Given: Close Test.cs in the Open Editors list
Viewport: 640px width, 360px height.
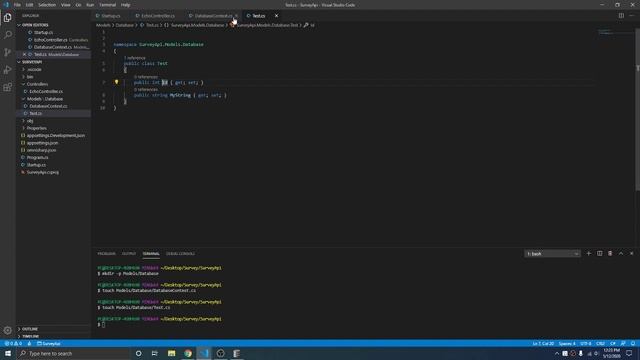Looking at the screenshot, I should tap(24, 54).
